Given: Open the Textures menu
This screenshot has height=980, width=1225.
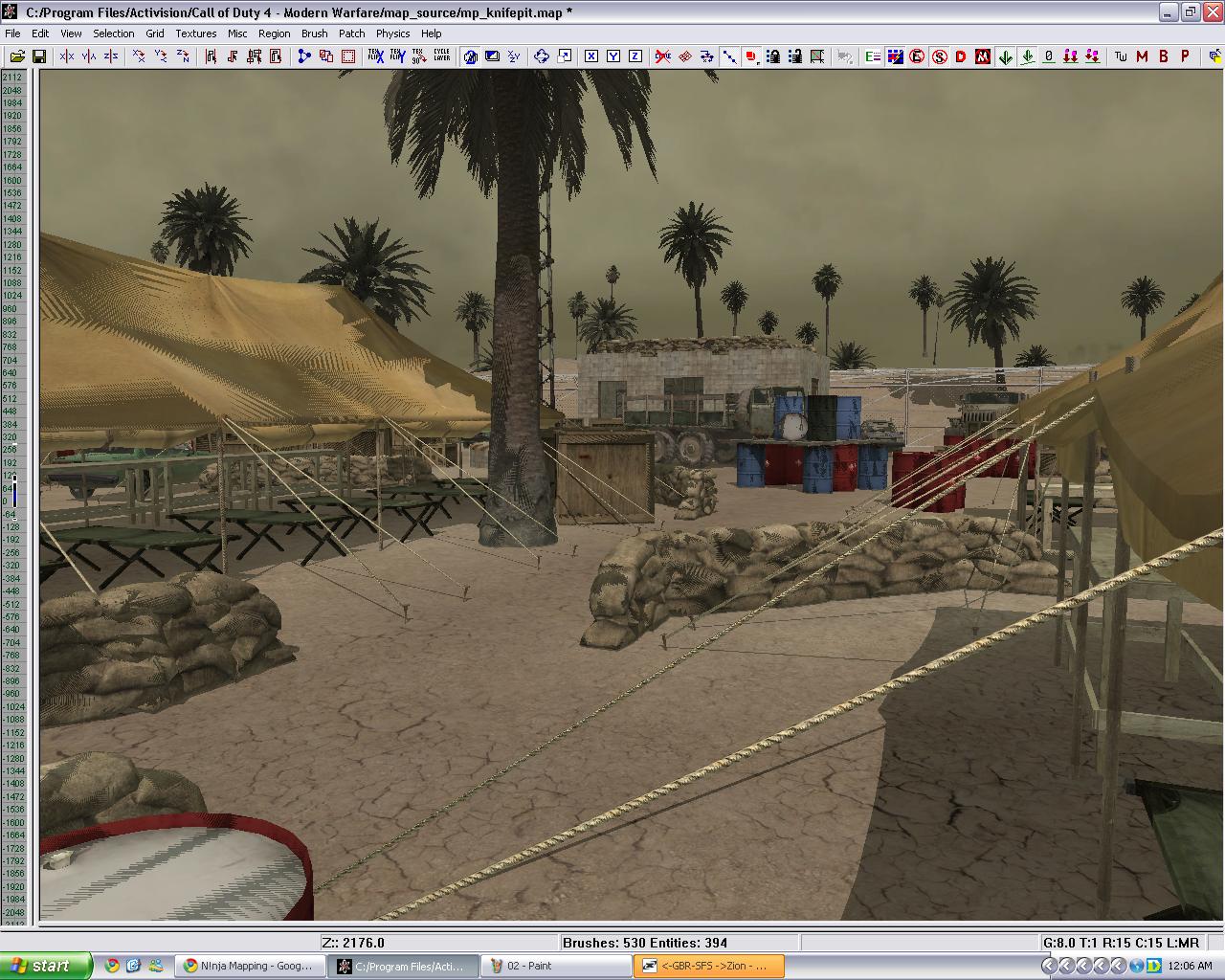Looking at the screenshot, I should 195,33.
